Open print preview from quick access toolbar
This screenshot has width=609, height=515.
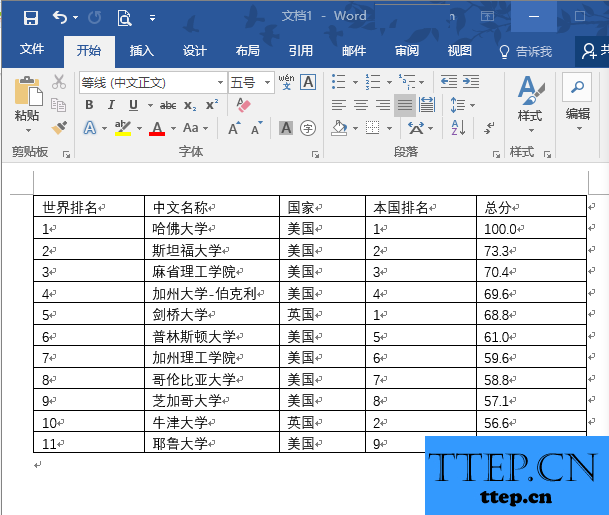coord(124,18)
